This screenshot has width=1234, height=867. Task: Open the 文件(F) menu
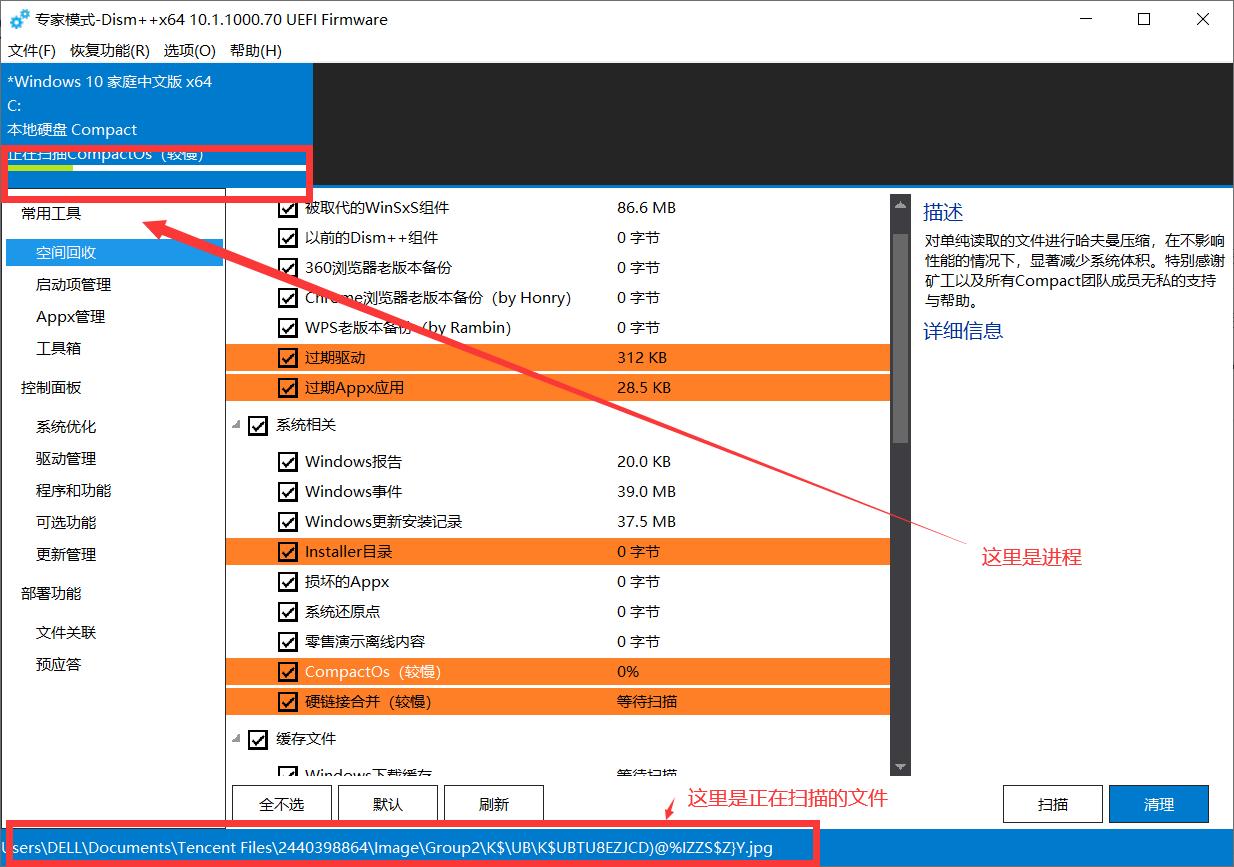point(31,50)
